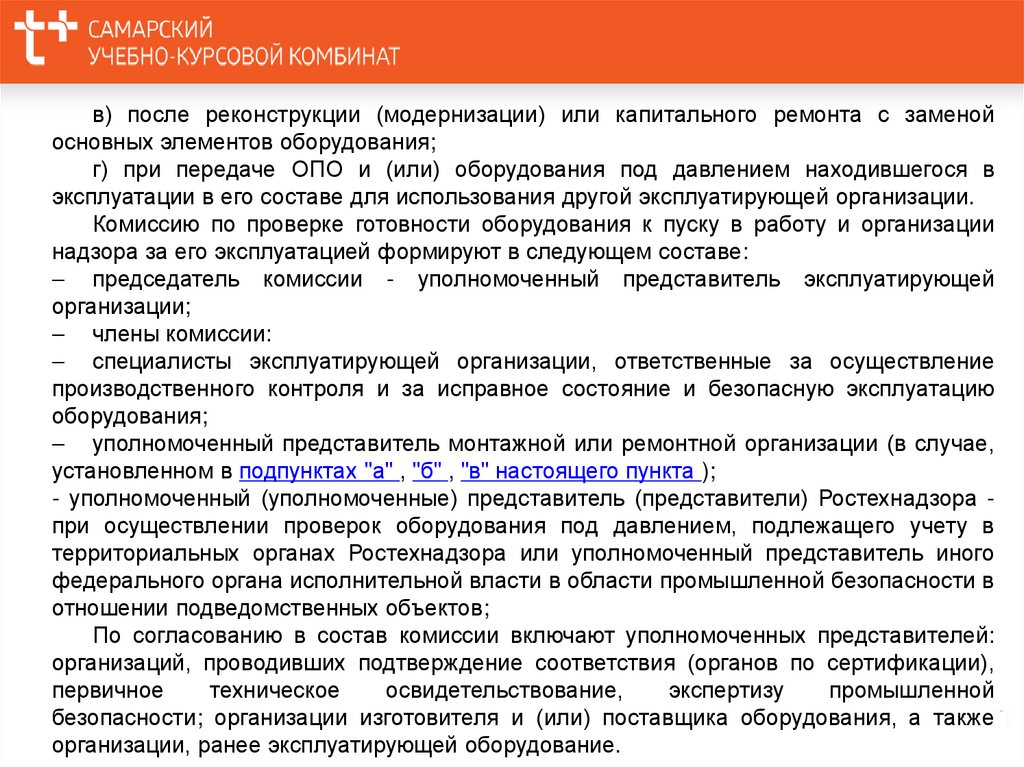Click the line starting "- уполномоченный (уполномоченные) представитель"

(x=523, y=498)
